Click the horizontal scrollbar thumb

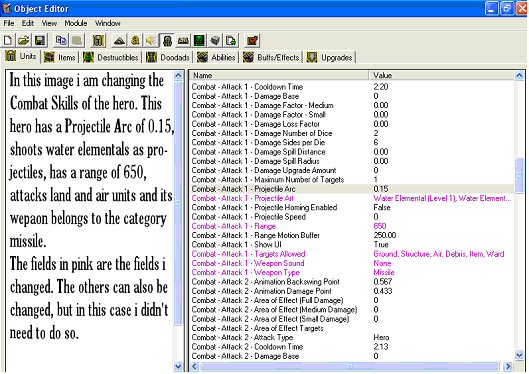point(349,366)
